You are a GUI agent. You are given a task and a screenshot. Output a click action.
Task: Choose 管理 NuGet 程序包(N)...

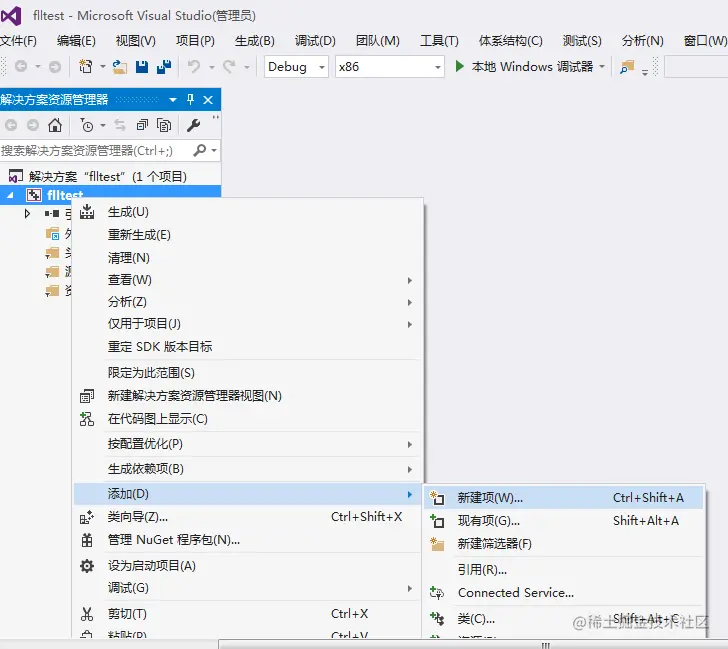[x=248, y=540]
